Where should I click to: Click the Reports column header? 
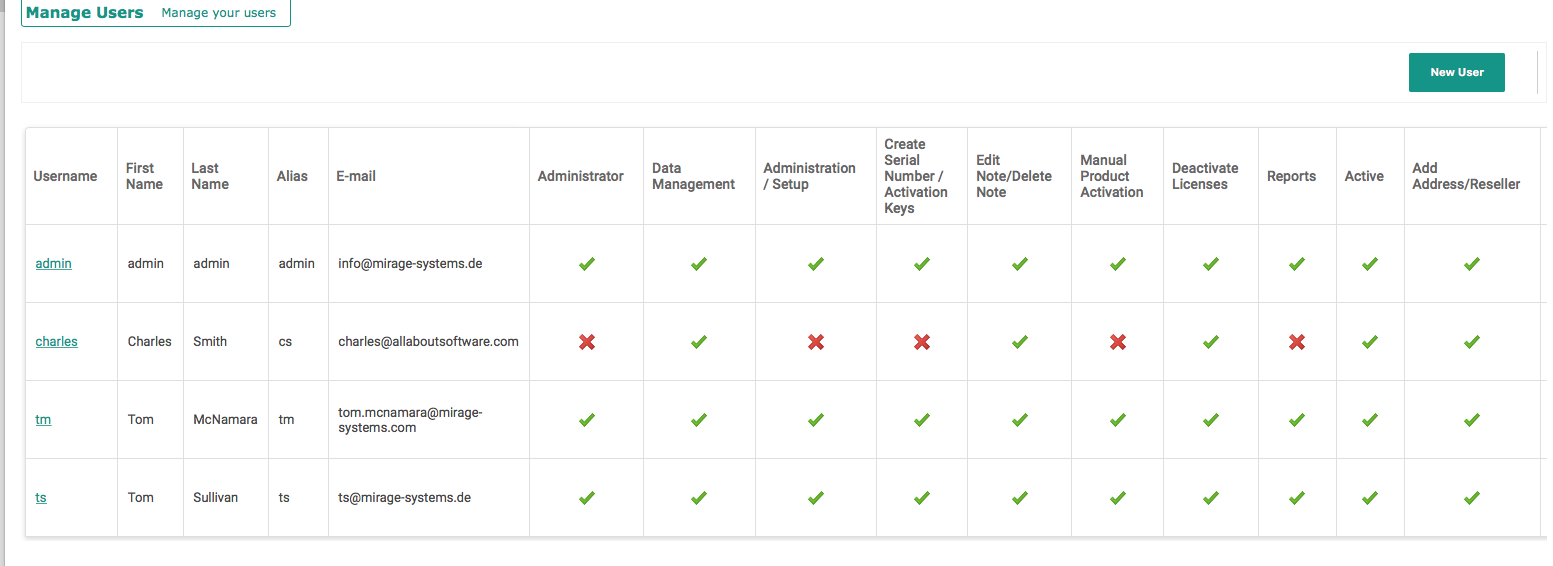point(1291,176)
